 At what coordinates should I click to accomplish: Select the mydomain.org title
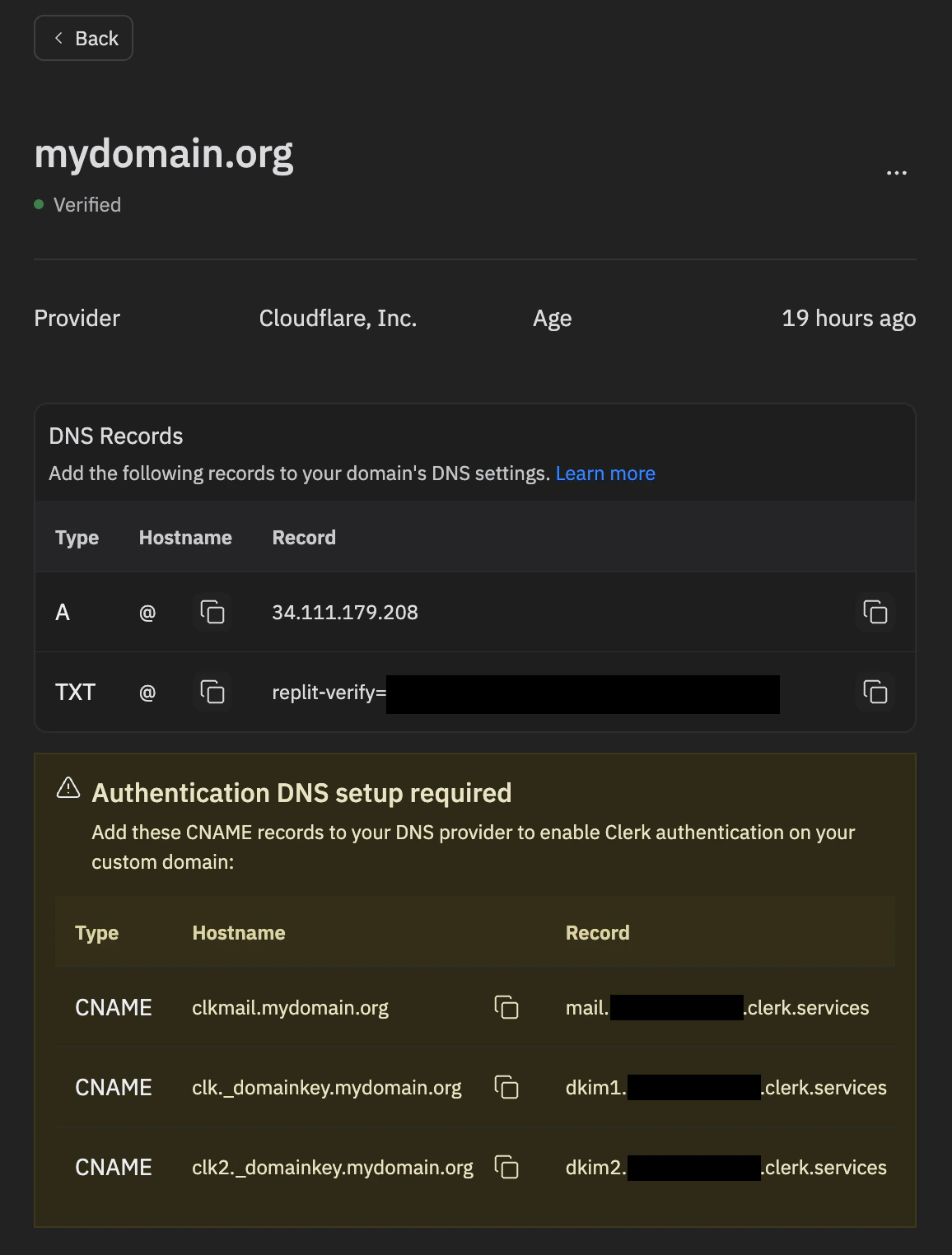point(165,155)
